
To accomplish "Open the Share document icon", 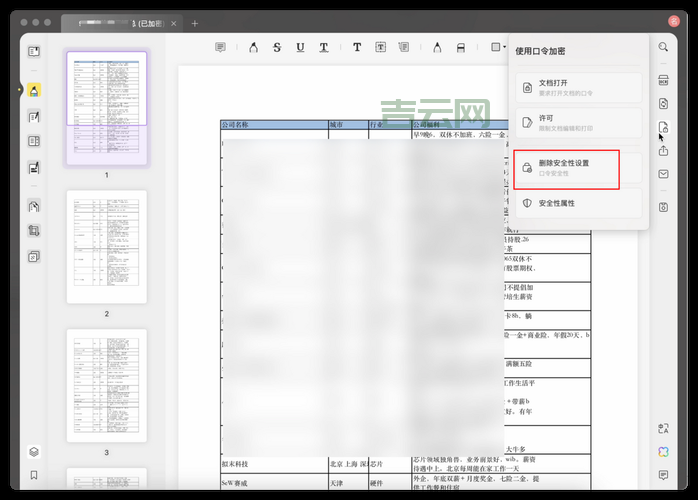I will (x=663, y=151).
